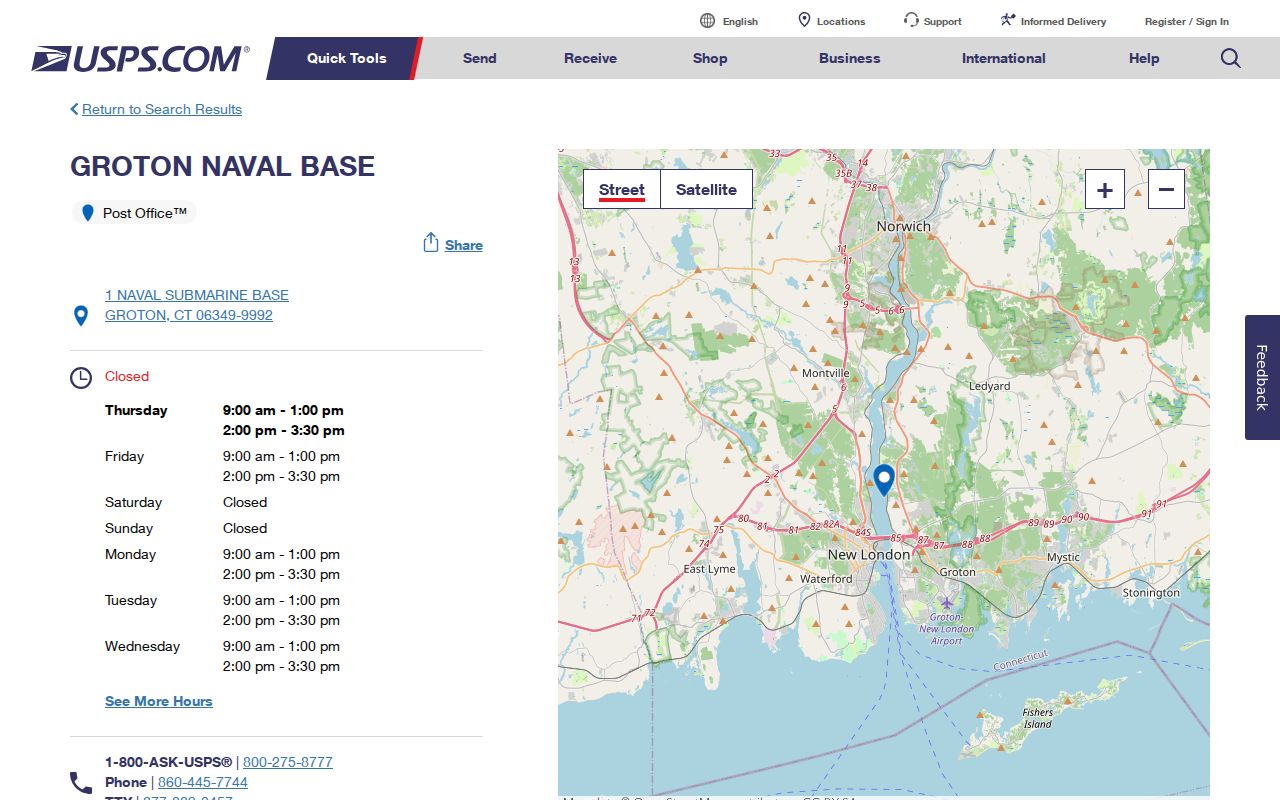Click the Support headset icon
Image resolution: width=1280 pixels, height=800 pixels.
coord(911,20)
